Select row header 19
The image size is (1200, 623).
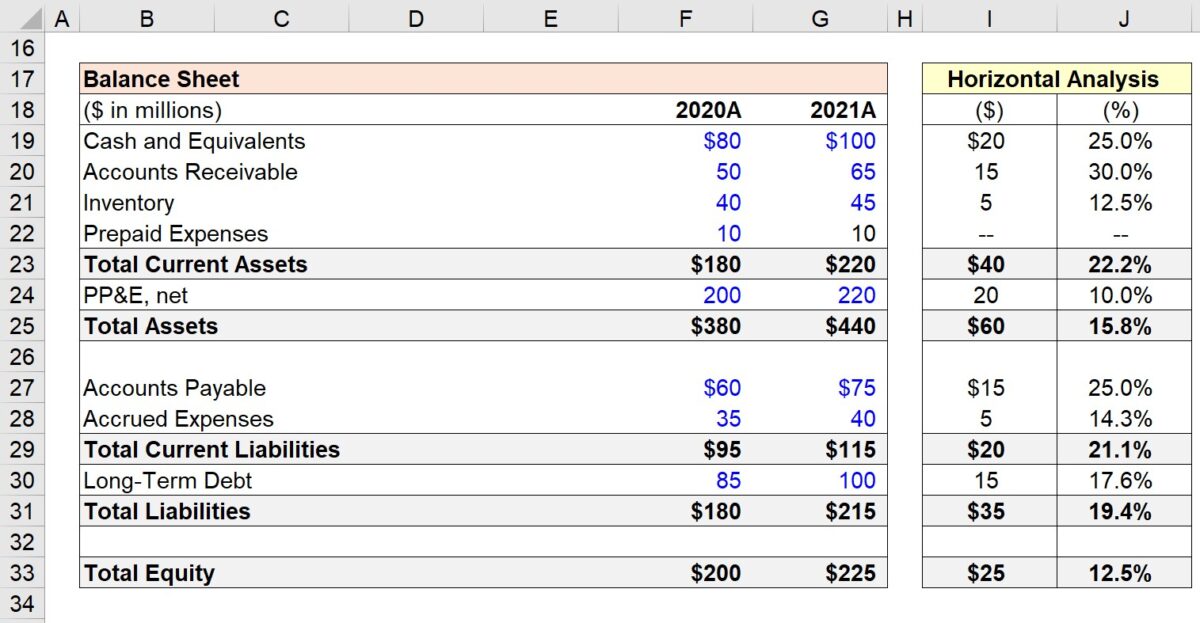[x=30, y=140]
